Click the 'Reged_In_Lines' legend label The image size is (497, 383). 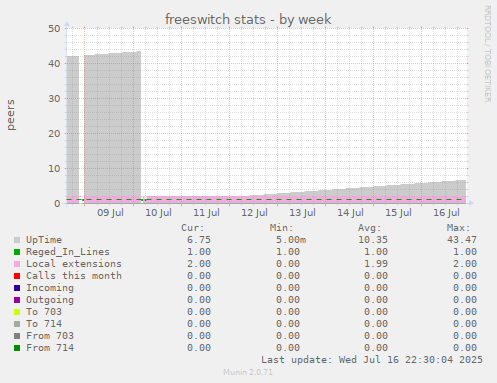point(68,252)
